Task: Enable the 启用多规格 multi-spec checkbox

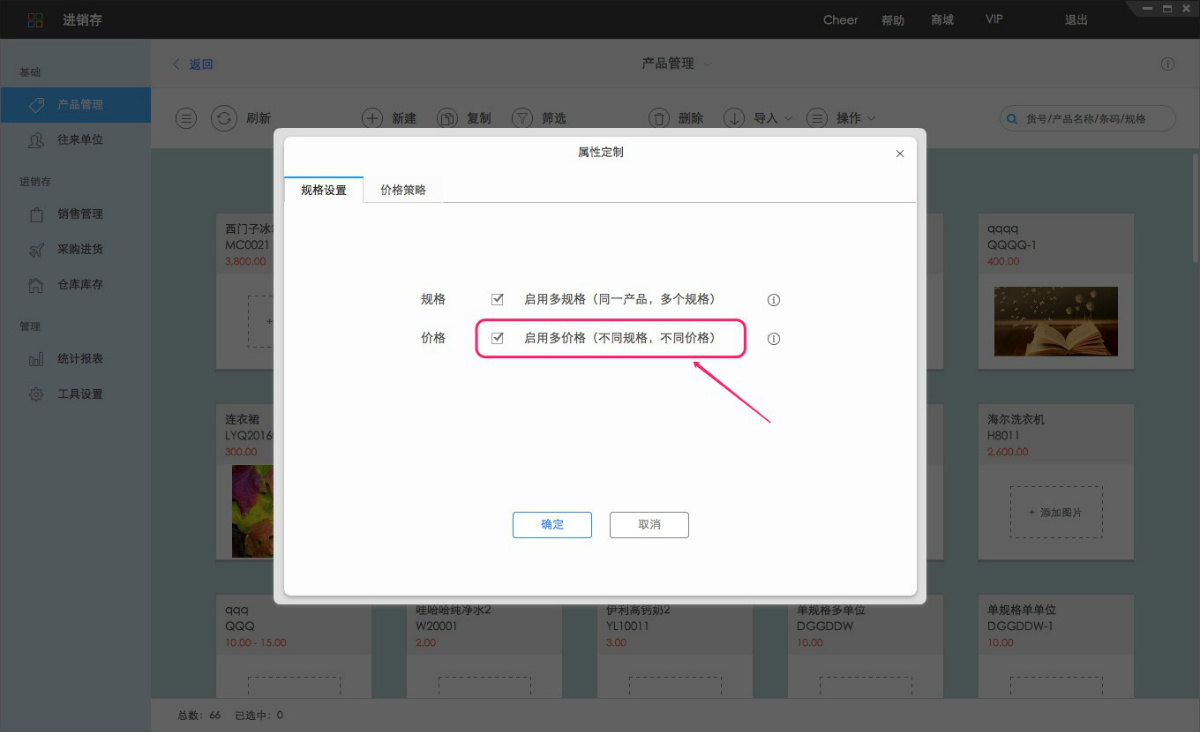Action: (497, 298)
